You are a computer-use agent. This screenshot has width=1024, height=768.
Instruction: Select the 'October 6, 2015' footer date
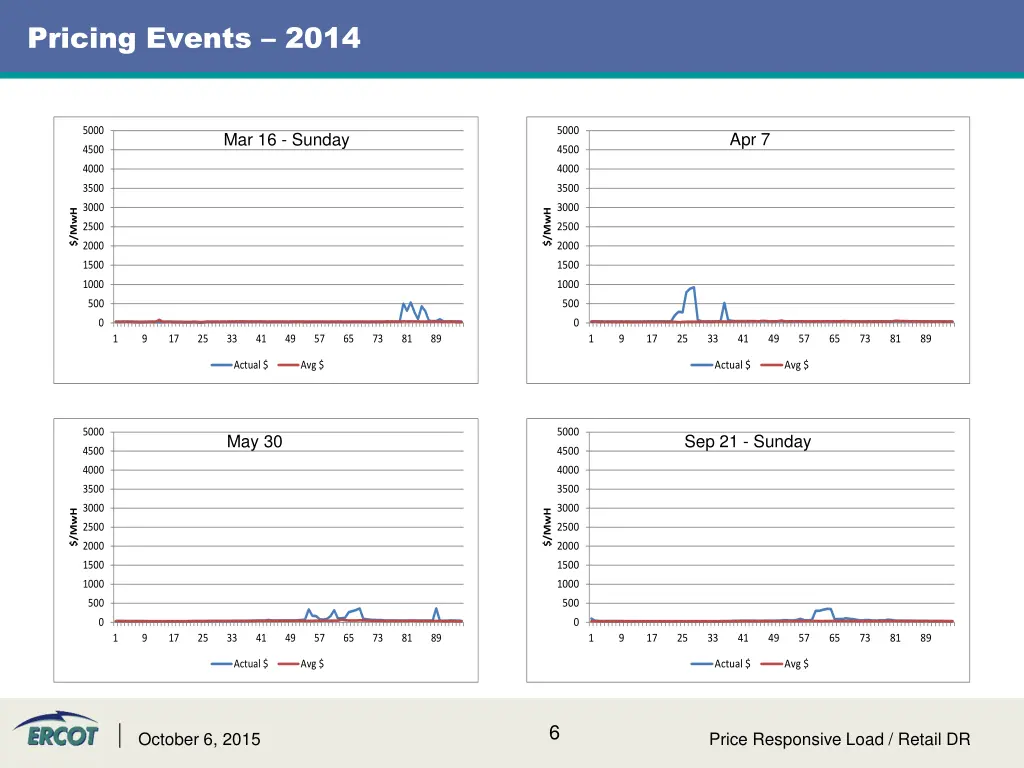tap(199, 740)
